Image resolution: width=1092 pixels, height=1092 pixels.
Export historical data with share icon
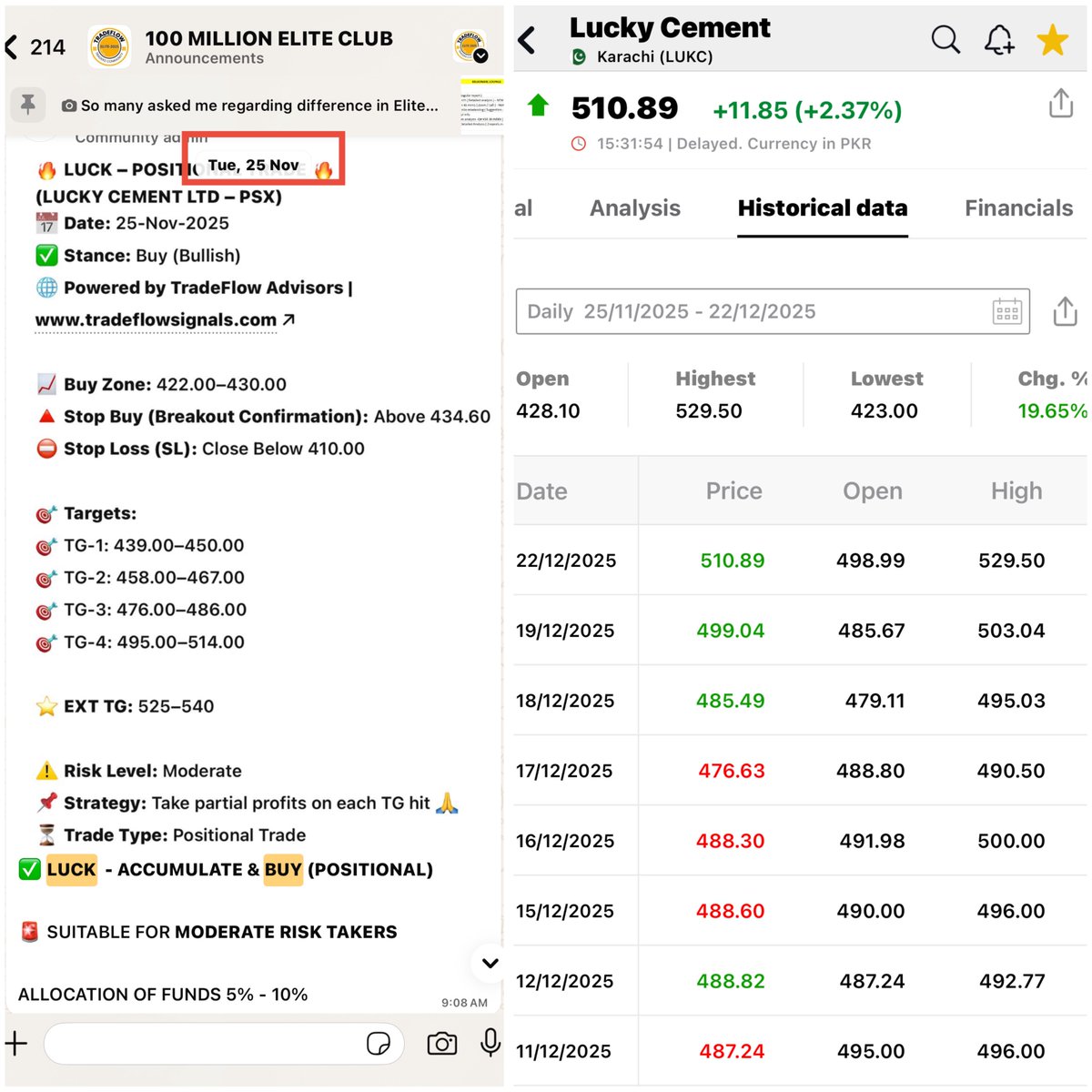(1065, 311)
